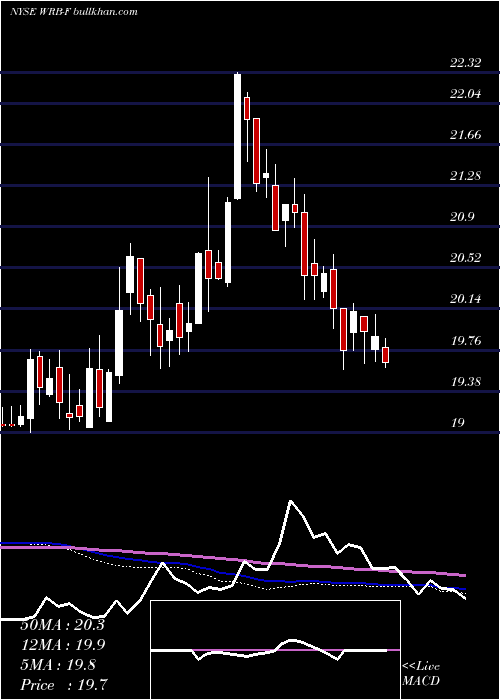Click the 19.38 price axis label

(x=465, y=382)
